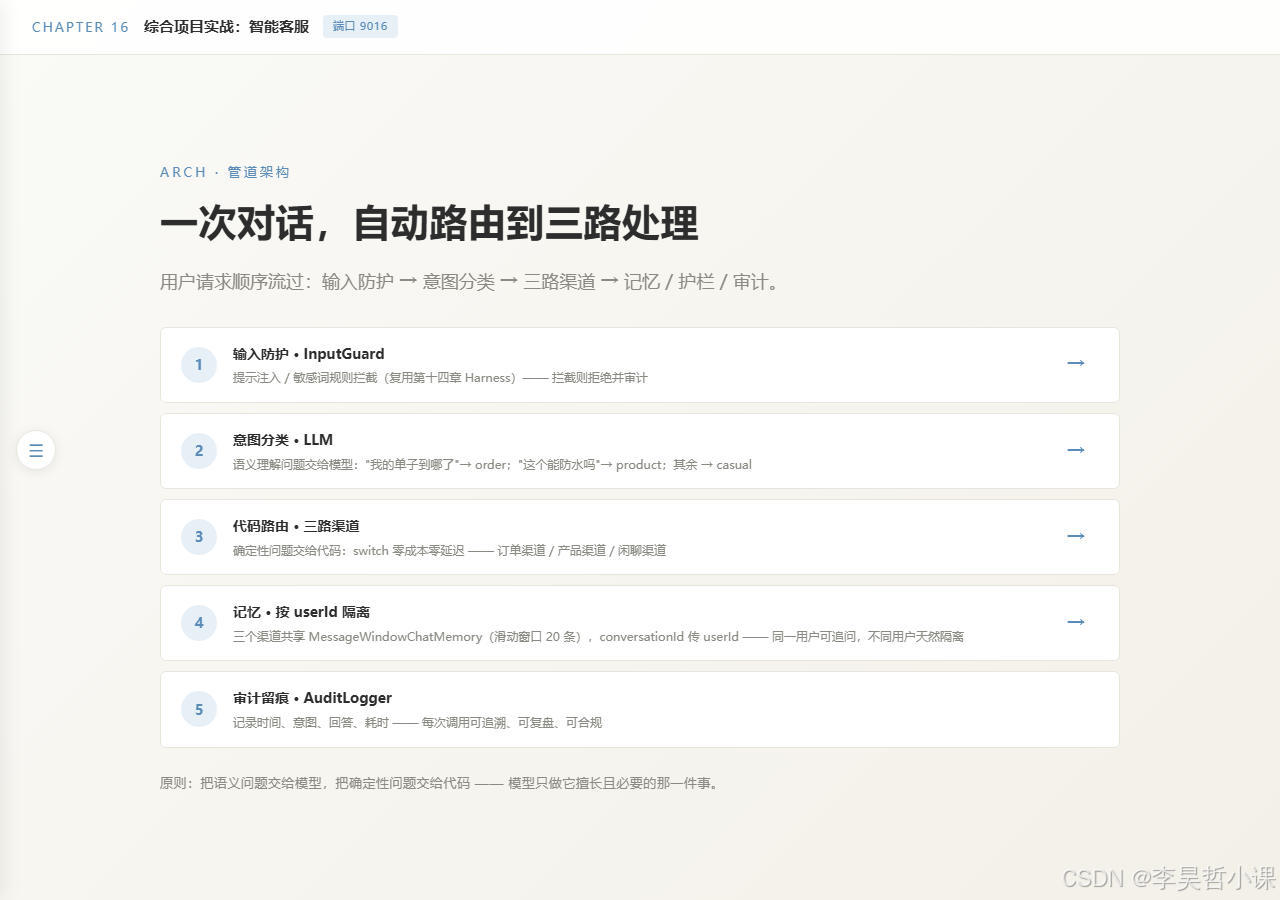Open the 意图分类 • LLM card title

(283, 440)
